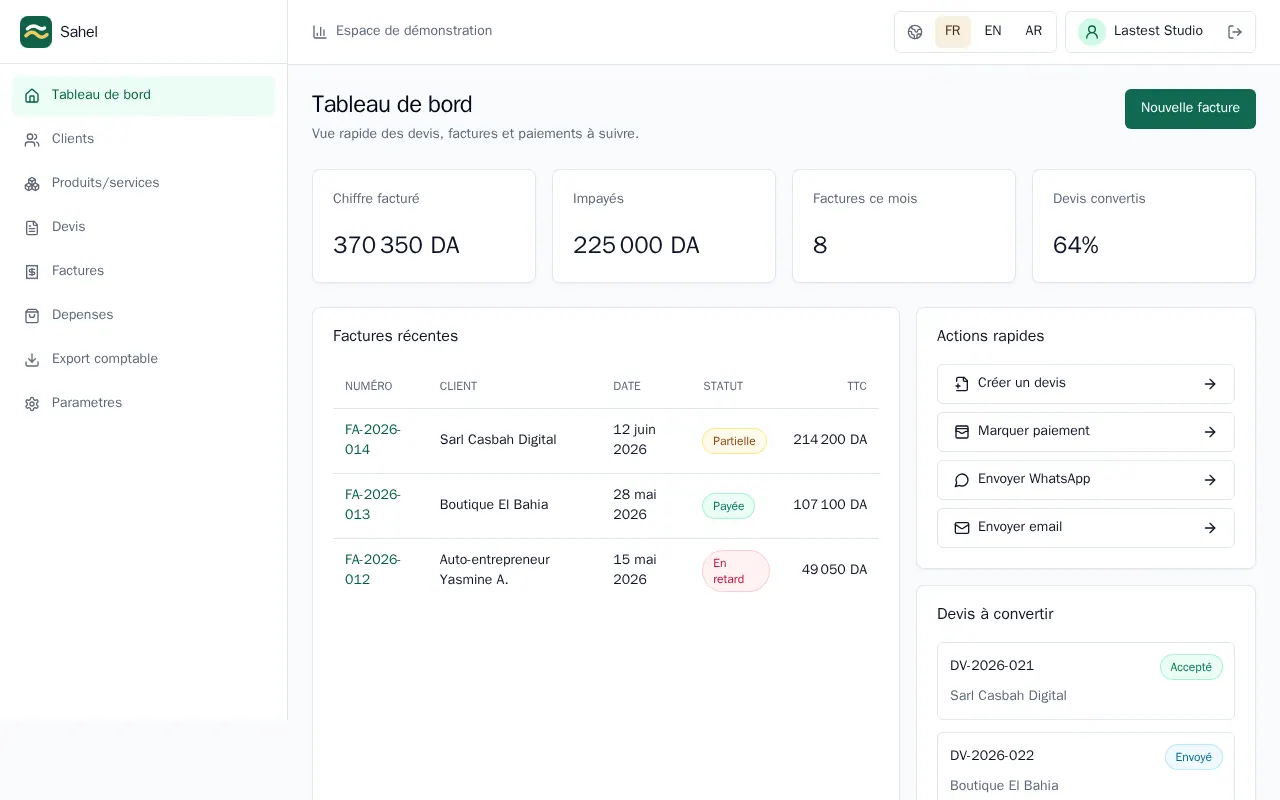This screenshot has height=800, width=1280.
Task: Click the bar chart icon beside Espace de démonstration
Action: point(320,32)
